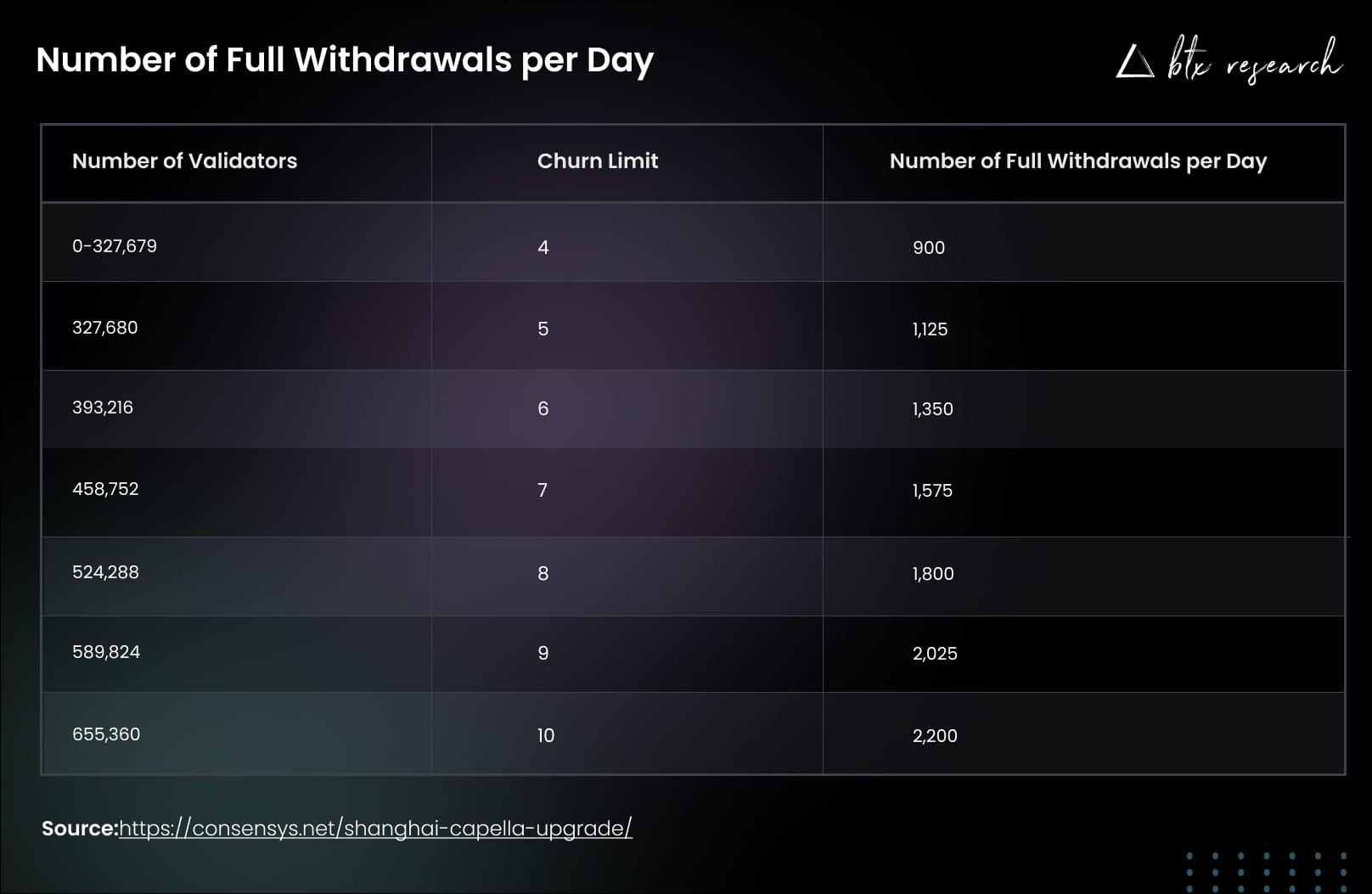Screen dimensions: 1372x894
Task: Select the "Number of Validators" column header
Action: [184, 160]
